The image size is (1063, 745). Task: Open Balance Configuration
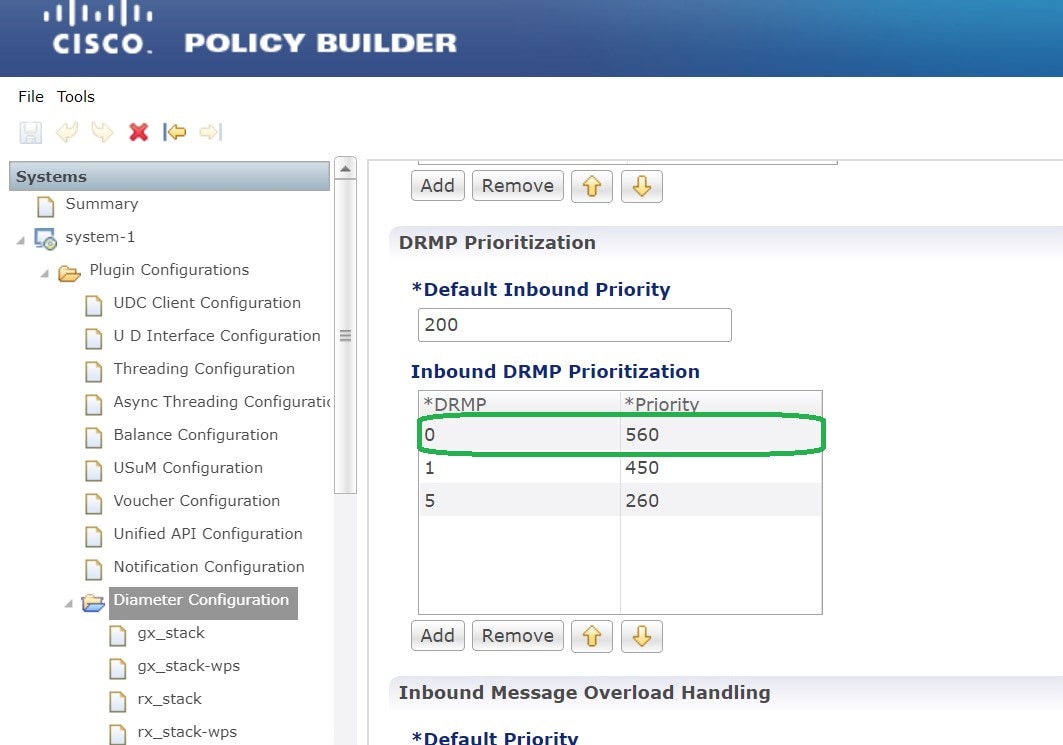pyautogui.click(x=195, y=435)
